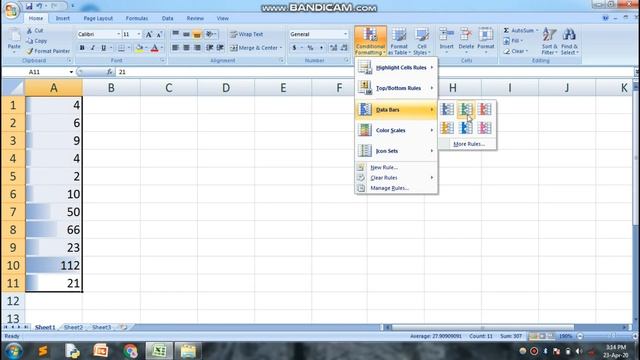Expand the font color dropdown arrow
This screenshot has width=640, height=360.
162,48
